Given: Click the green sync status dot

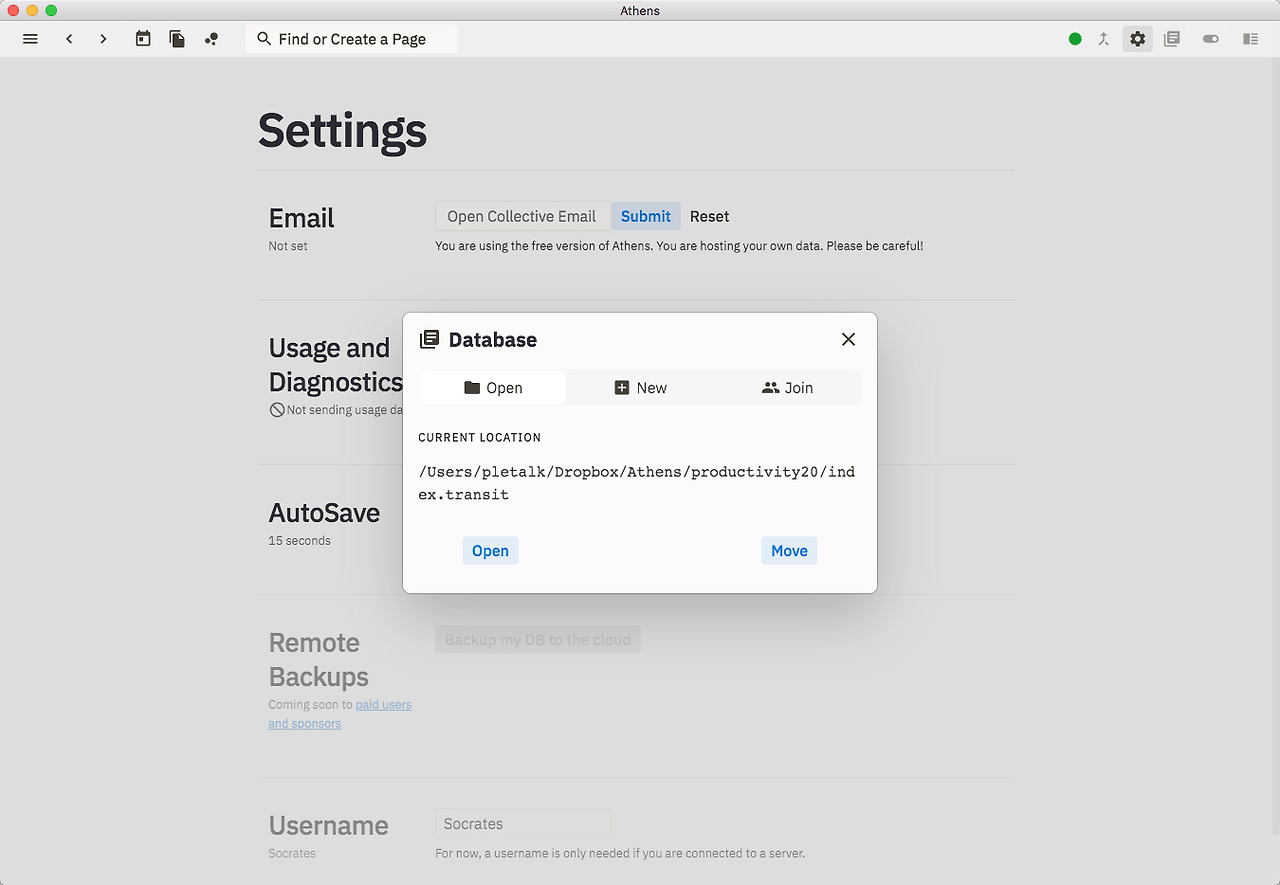Looking at the screenshot, I should click(x=1075, y=39).
